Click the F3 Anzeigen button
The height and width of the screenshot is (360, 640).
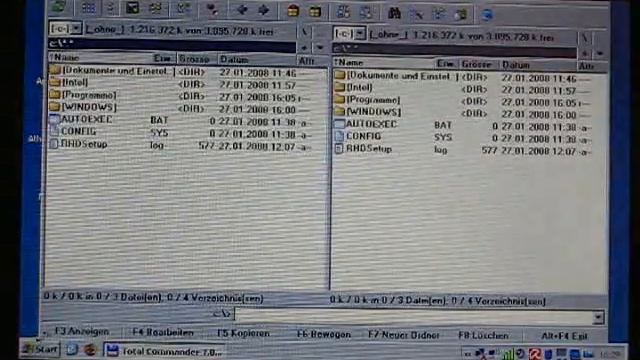[81, 331]
